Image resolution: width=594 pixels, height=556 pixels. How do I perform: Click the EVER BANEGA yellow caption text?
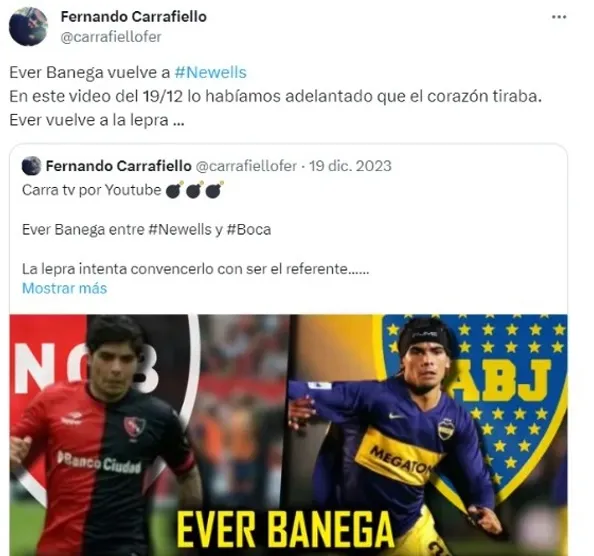[285, 529]
